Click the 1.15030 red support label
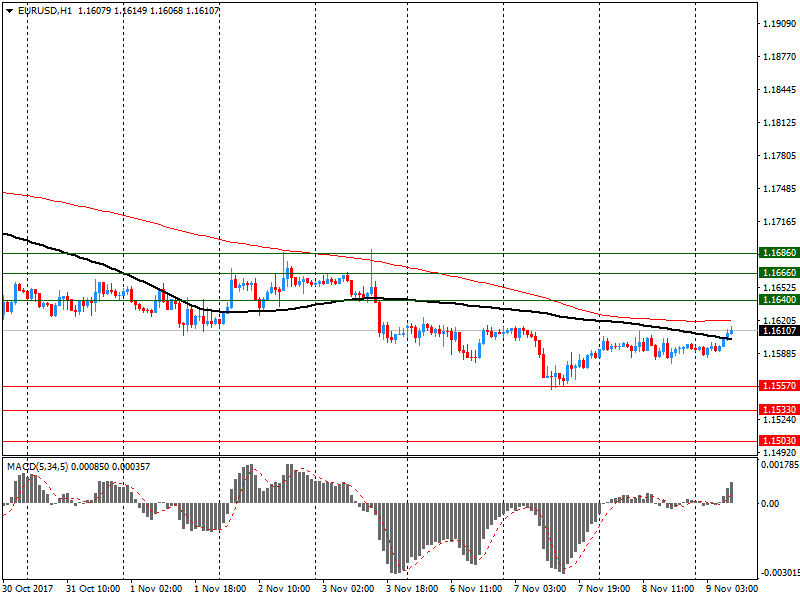The height and width of the screenshot is (600, 800). coord(779,440)
